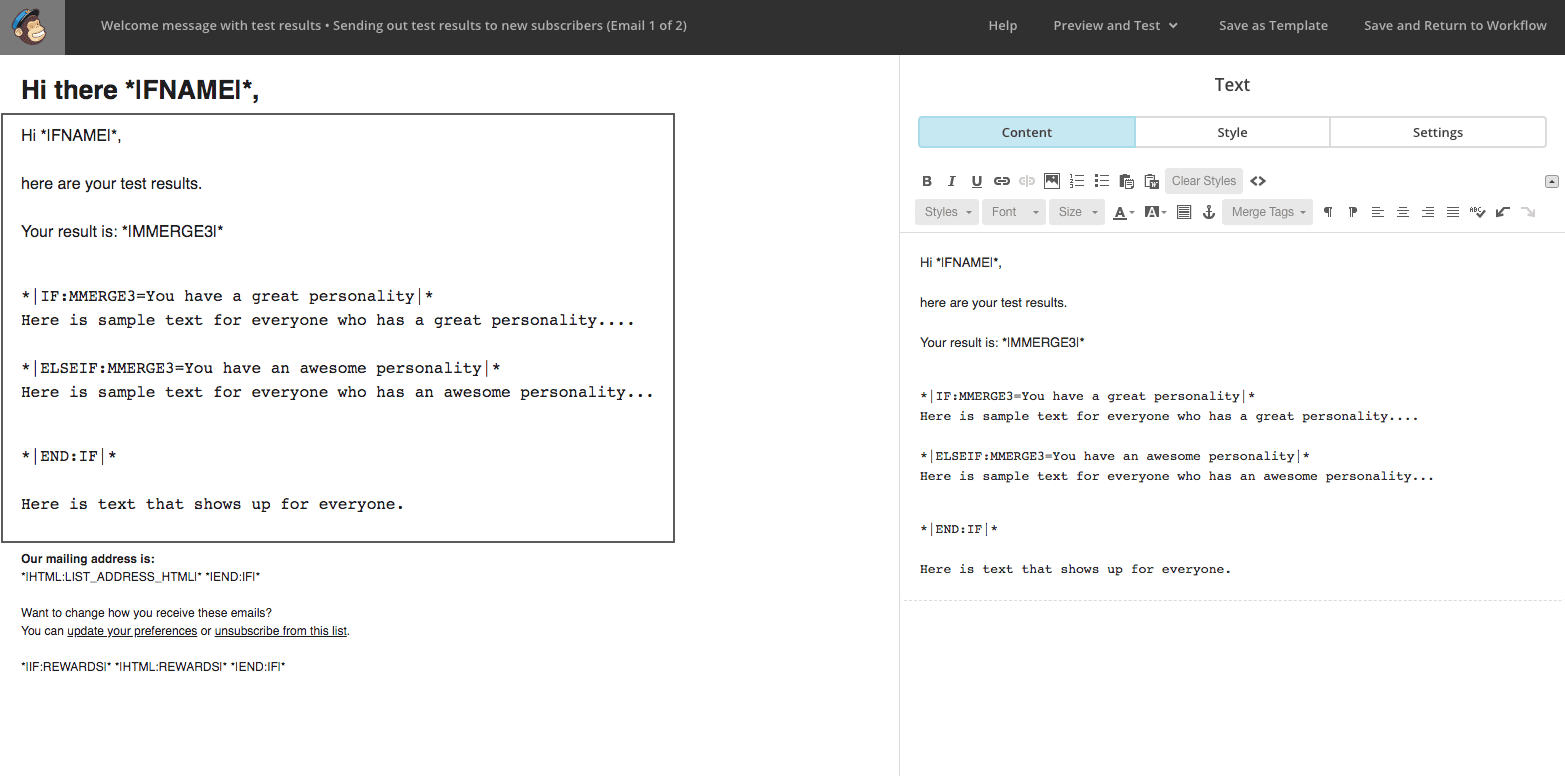Insert an image with the image icon
Screen dimensions: 1565x776
1052,181
